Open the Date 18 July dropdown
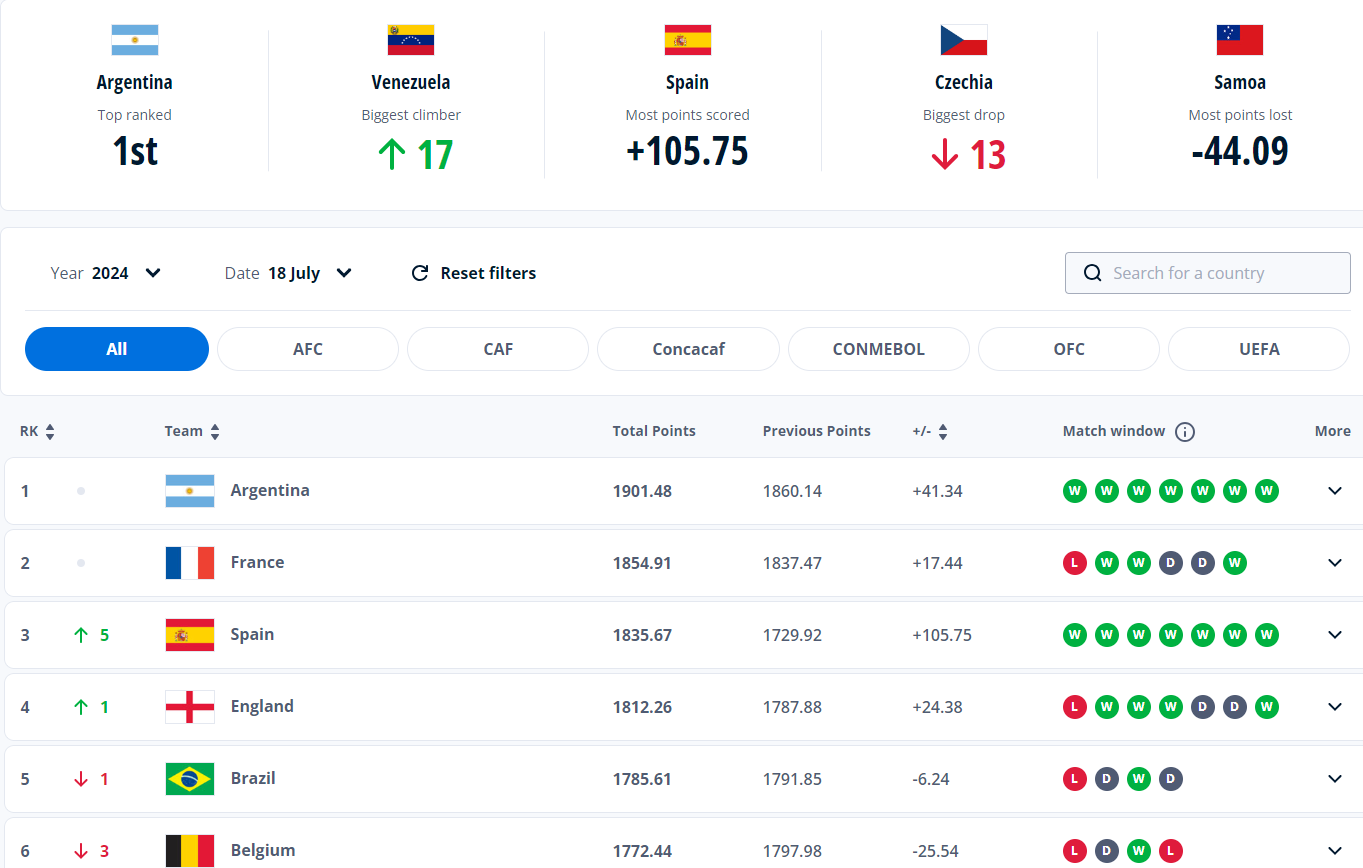The image size is (1363, 868). pos(289,273)
